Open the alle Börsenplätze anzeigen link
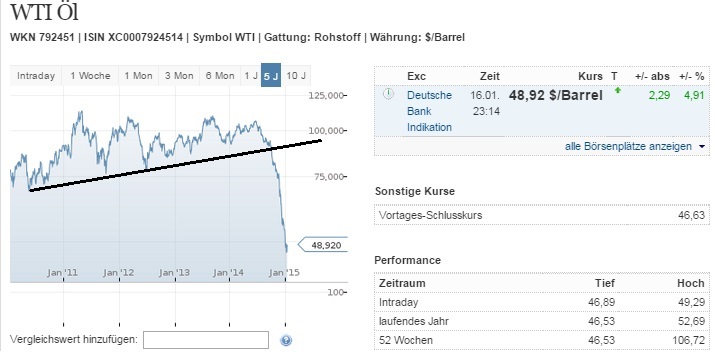The height and width of the screenshot is (361, 715). (628, 146)
